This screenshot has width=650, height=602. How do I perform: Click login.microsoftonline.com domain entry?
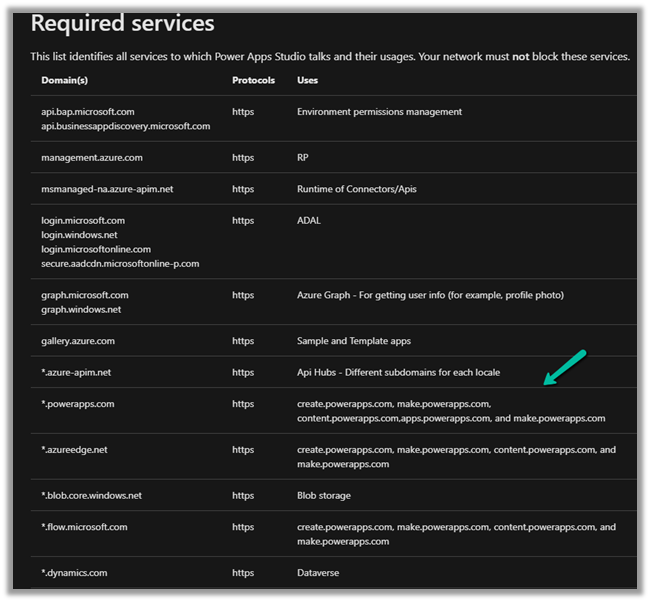click(x=96, y=249)
